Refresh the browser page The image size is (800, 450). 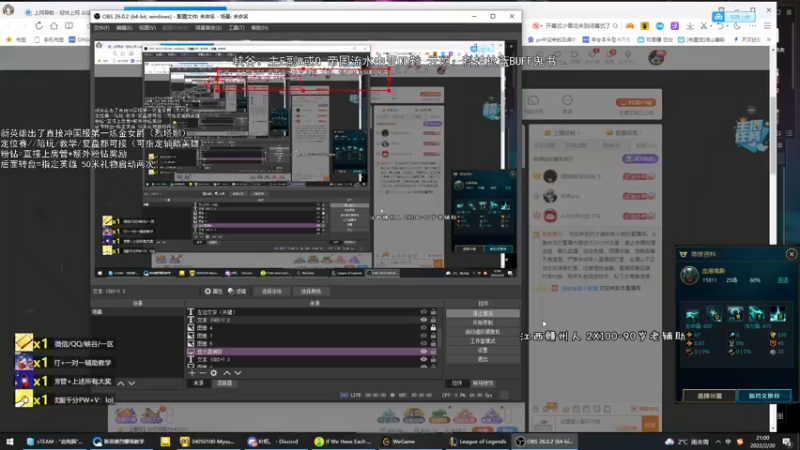click(x=39, y=26)
